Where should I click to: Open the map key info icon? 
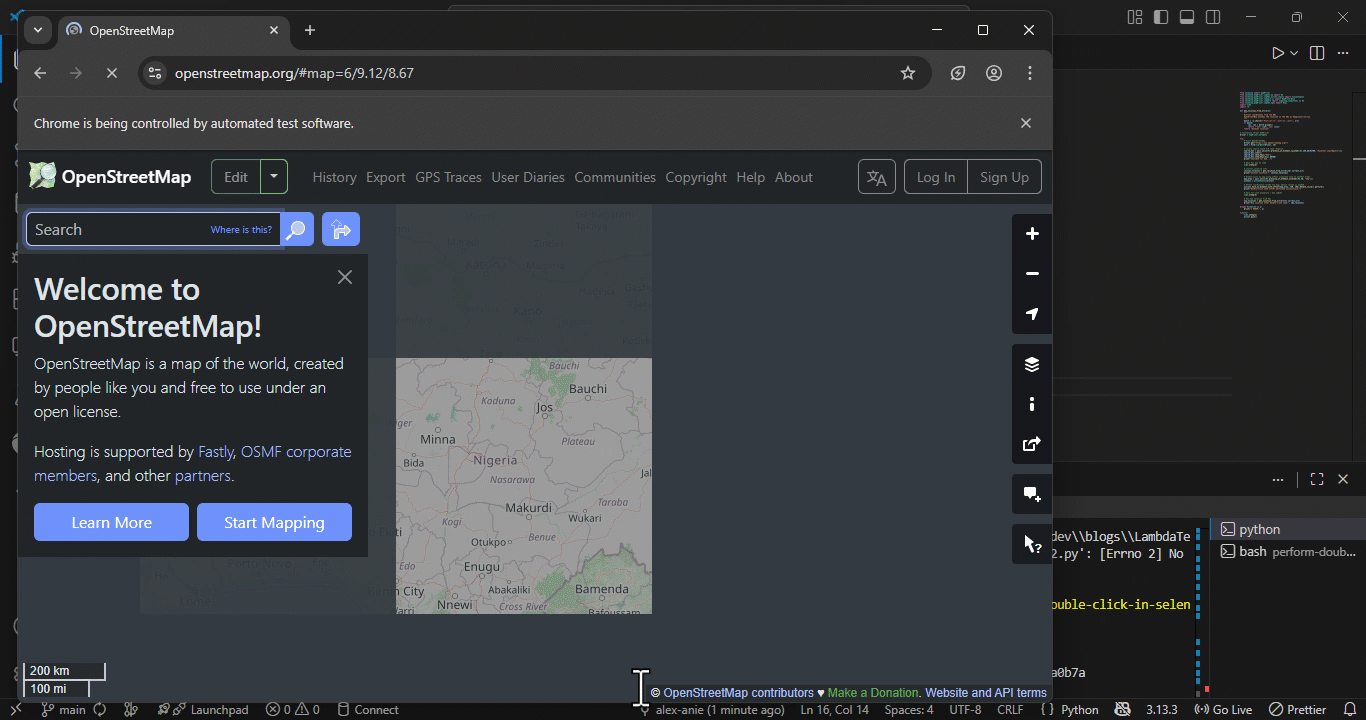point(1032,404)
